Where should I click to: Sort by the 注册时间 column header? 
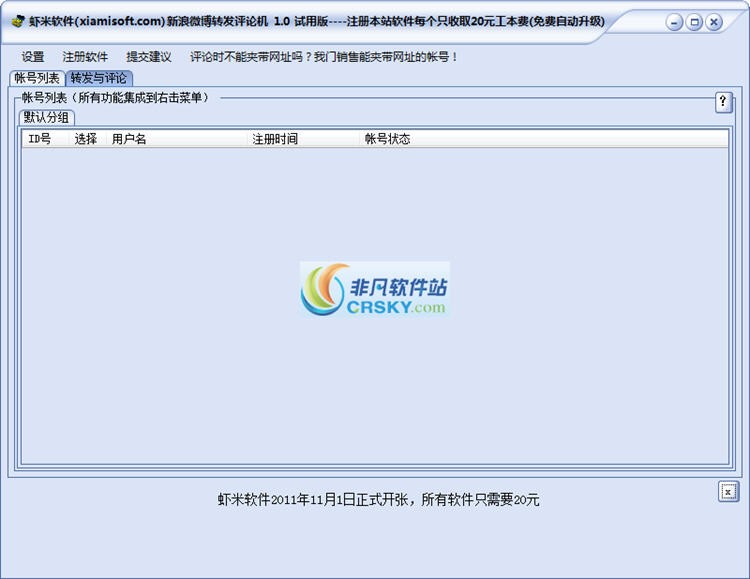(x=303, y=139)
